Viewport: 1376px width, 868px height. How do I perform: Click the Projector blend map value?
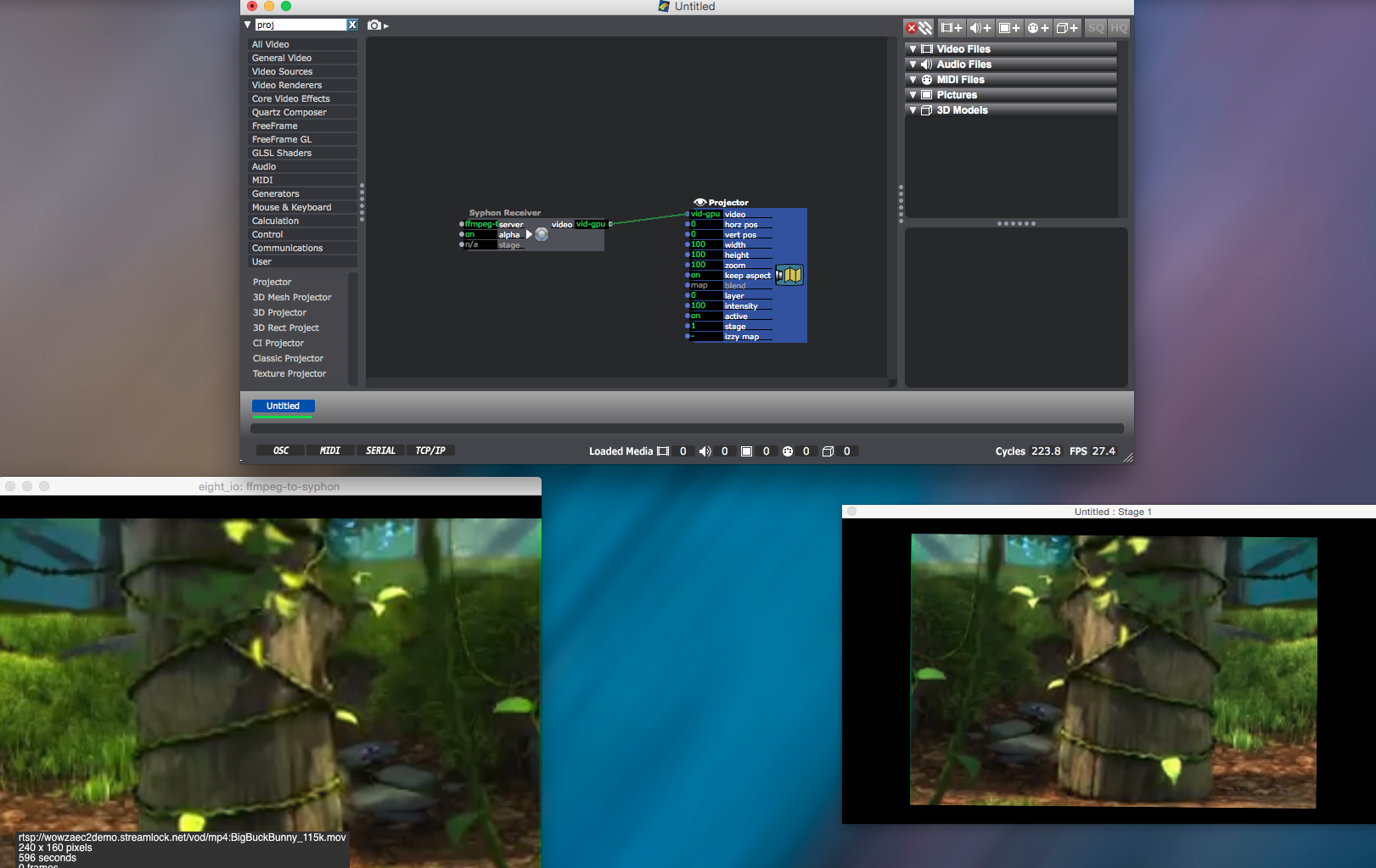click(x=705, y=285)
